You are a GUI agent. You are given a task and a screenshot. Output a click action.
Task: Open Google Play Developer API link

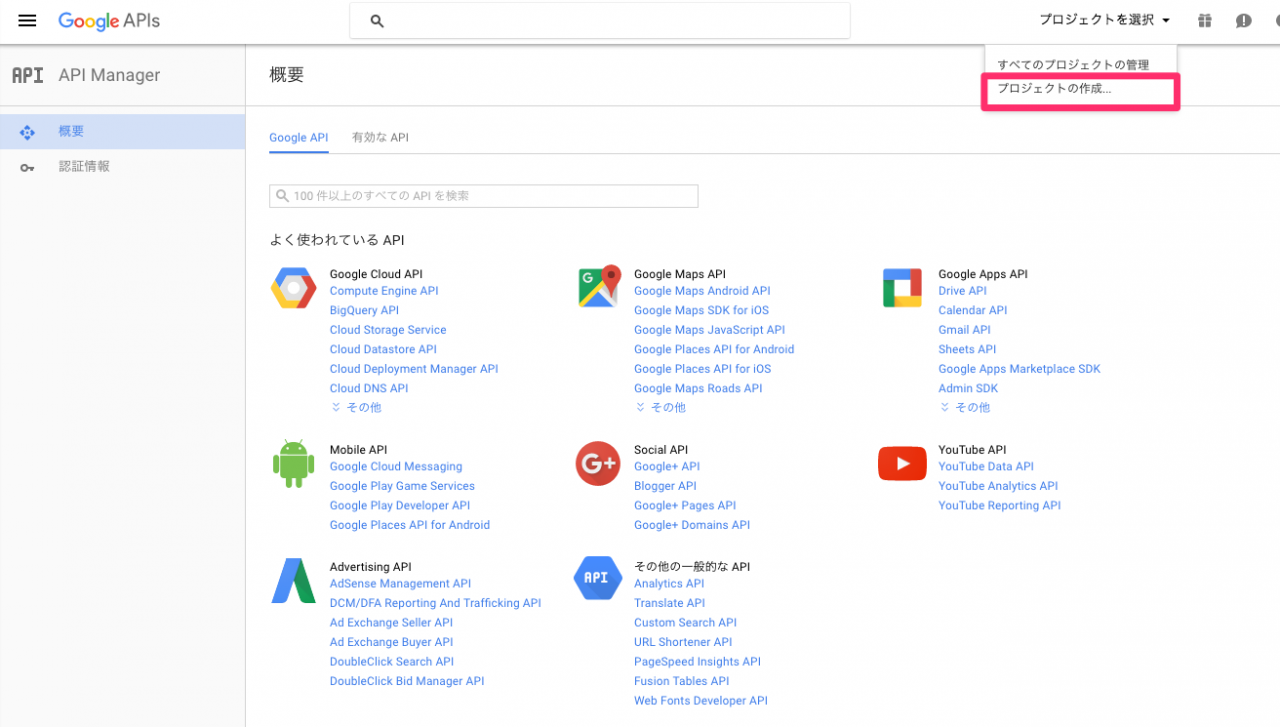click(400, 505)
